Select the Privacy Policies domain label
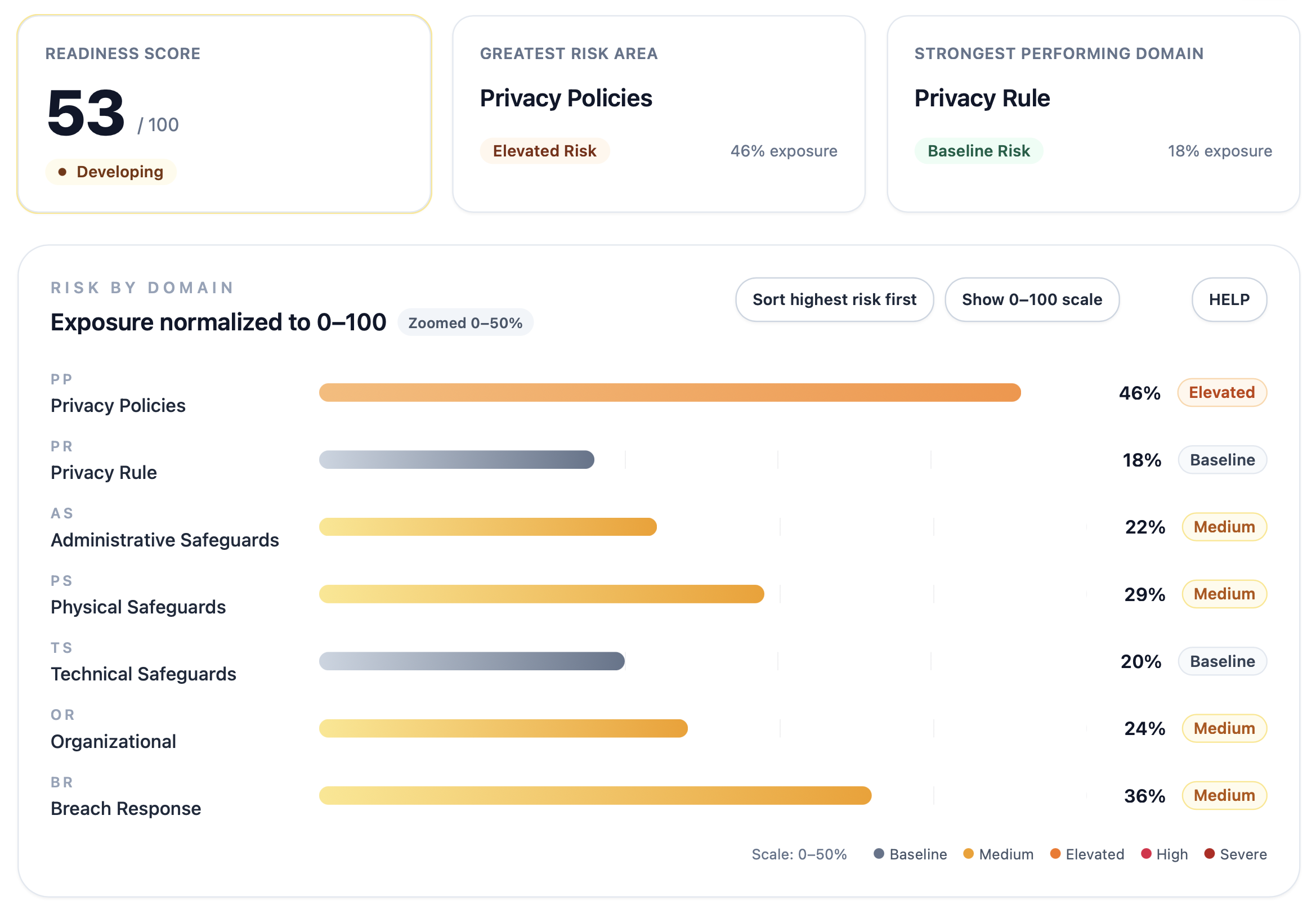 pos(118,405)
